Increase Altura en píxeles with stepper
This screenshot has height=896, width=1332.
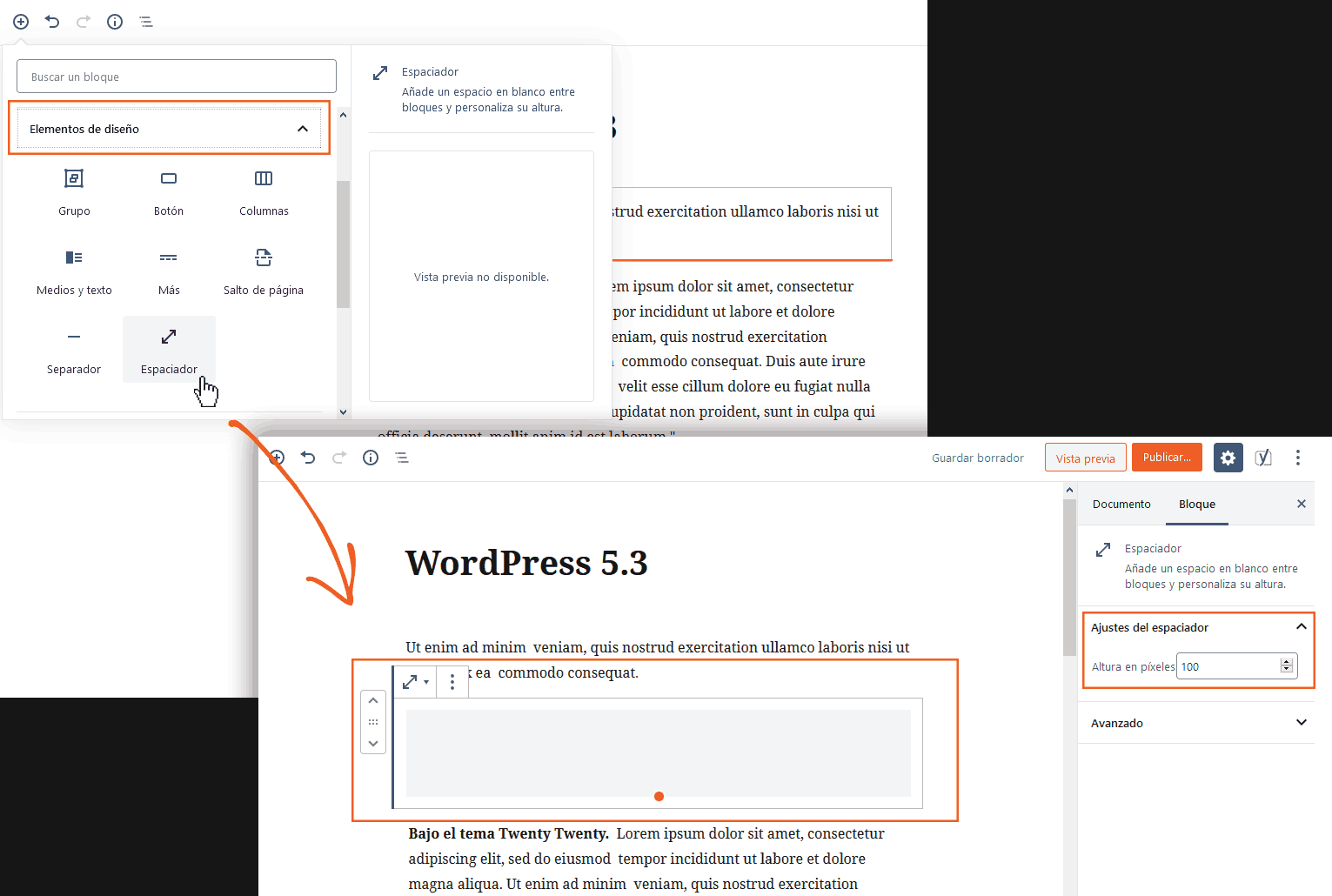pos(1287,663)
